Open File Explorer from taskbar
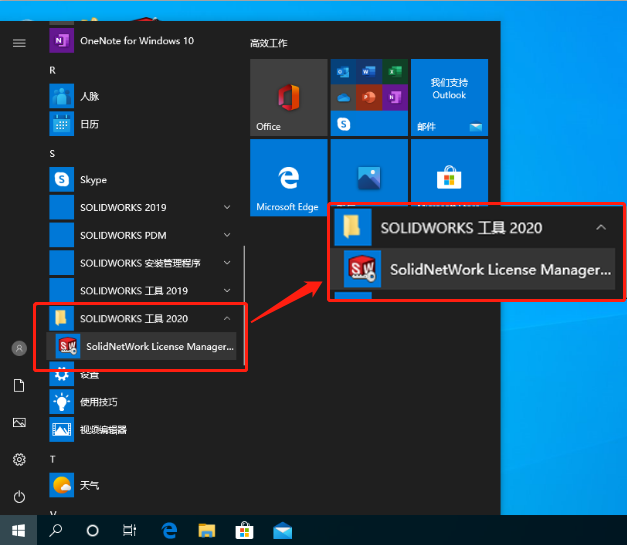Screen dimensions: 627x545 [207, 530]
